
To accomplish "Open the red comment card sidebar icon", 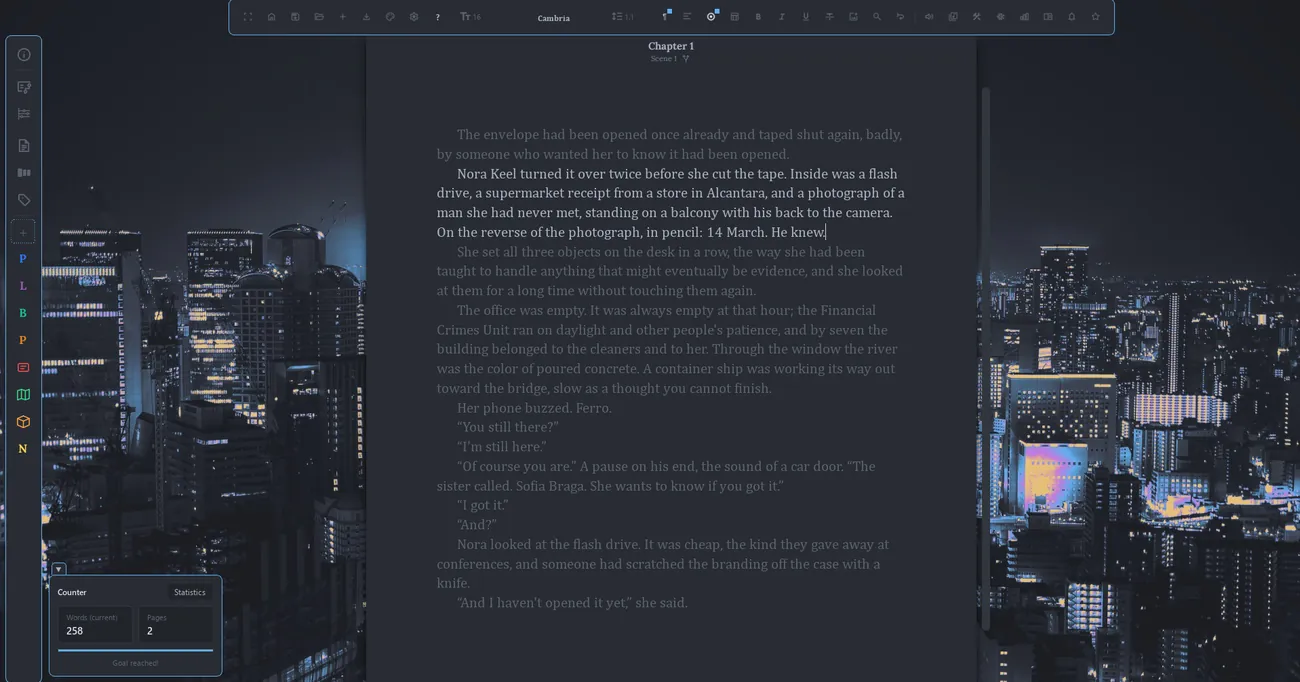I will pyautogui.click(x=23, y=368).
